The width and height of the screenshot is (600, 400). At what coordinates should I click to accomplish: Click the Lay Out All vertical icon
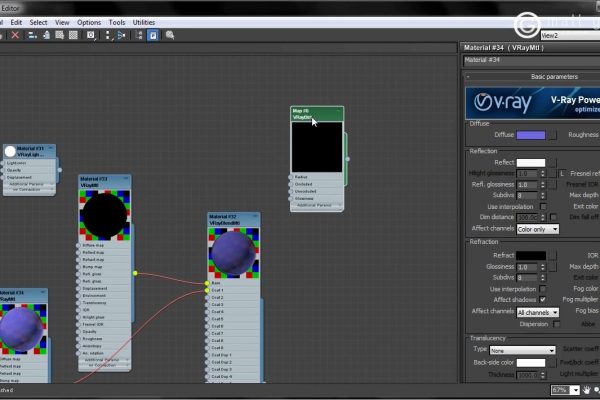pos(108,35)
